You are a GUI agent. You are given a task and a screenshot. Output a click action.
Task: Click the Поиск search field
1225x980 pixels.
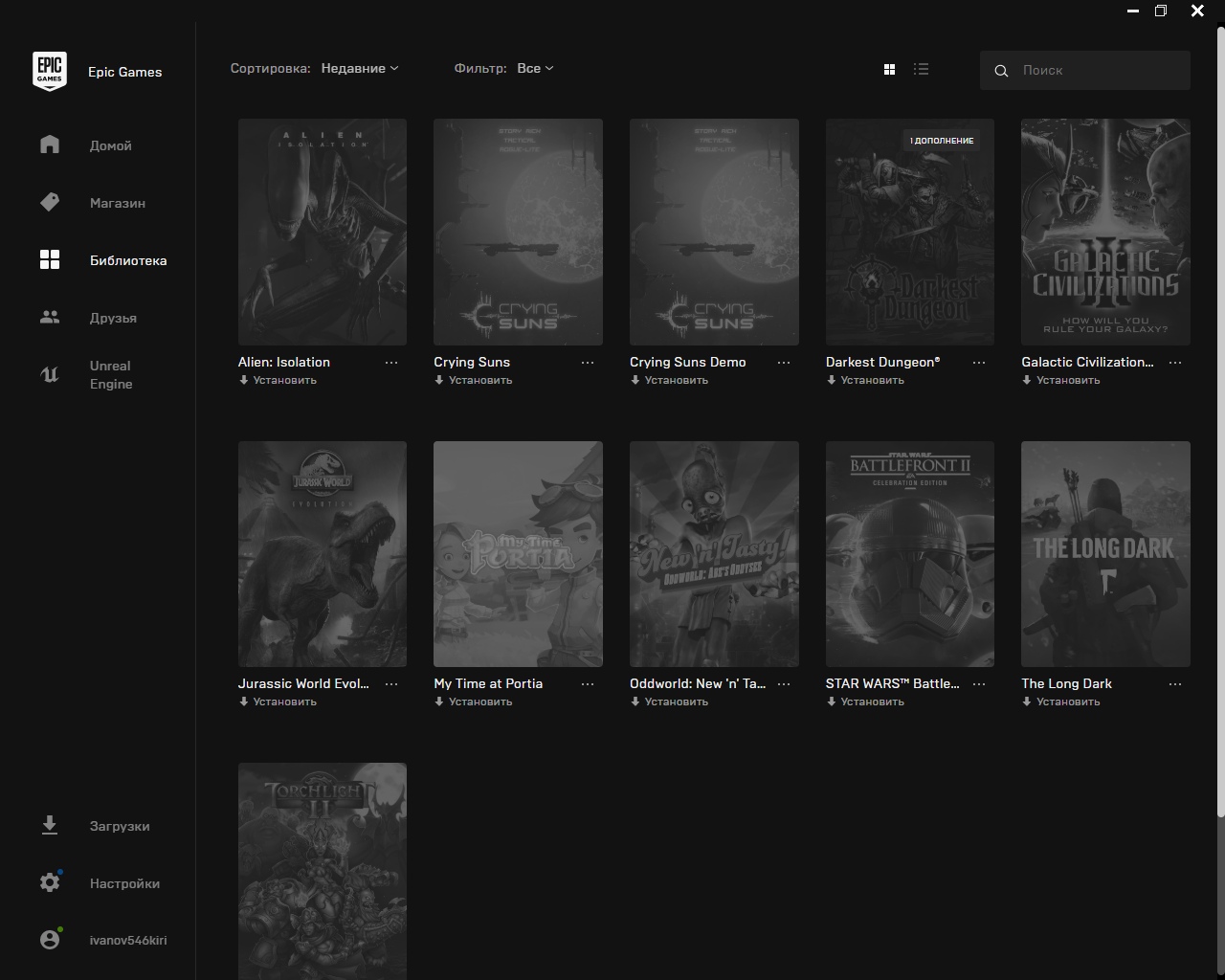tap(1085, 70)
